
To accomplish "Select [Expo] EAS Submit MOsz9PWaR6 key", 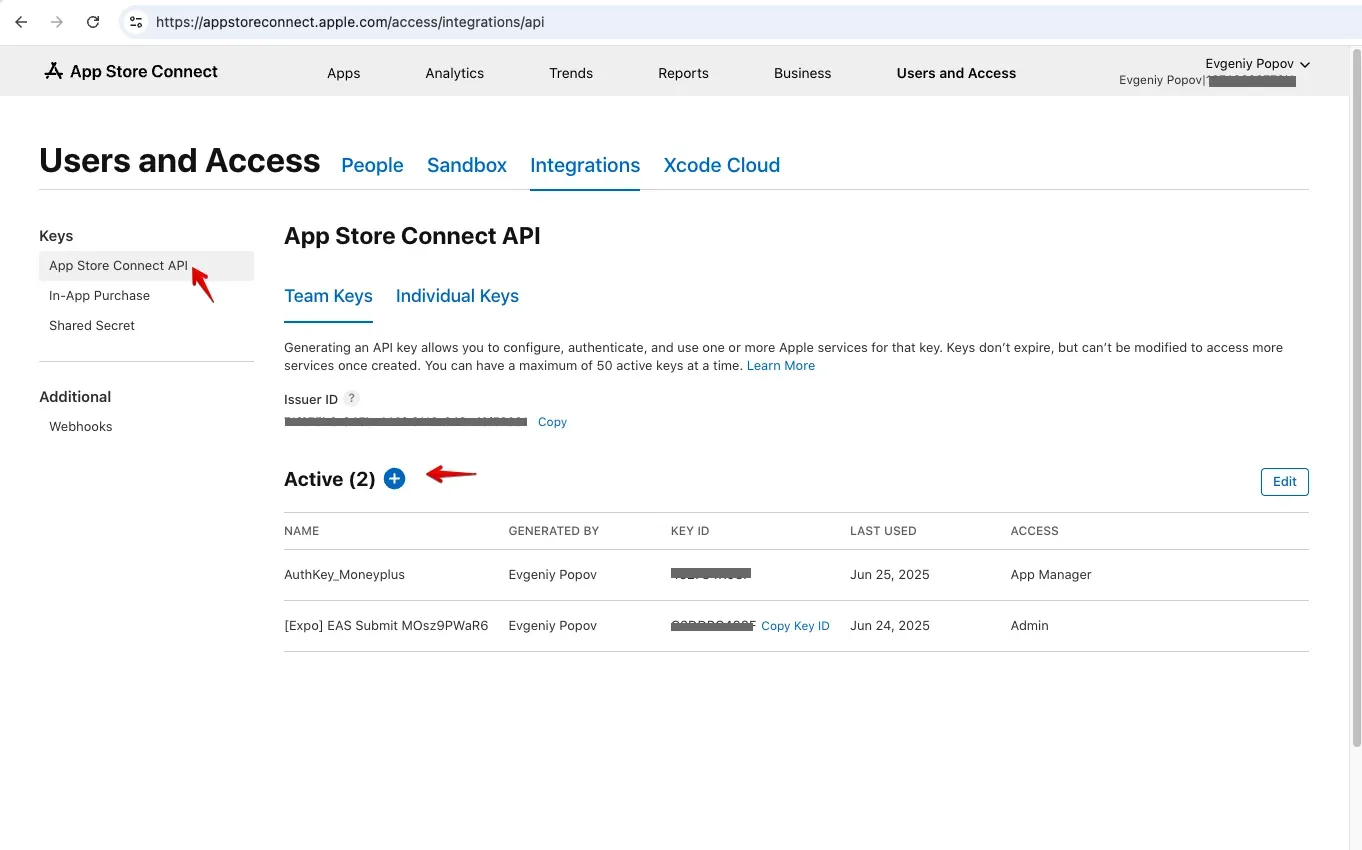I will coord(386,626).
